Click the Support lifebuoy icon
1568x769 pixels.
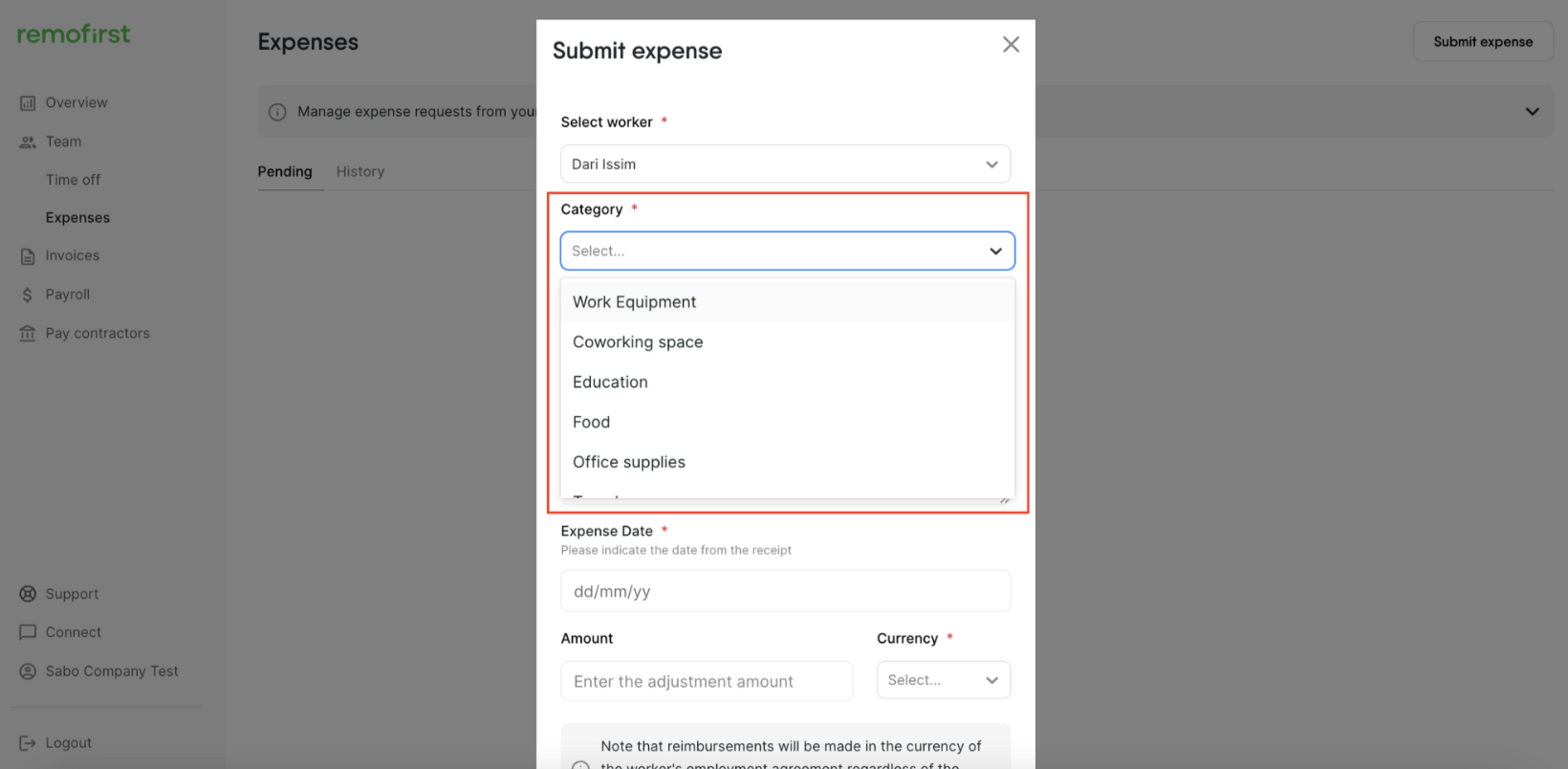point(28,594)
